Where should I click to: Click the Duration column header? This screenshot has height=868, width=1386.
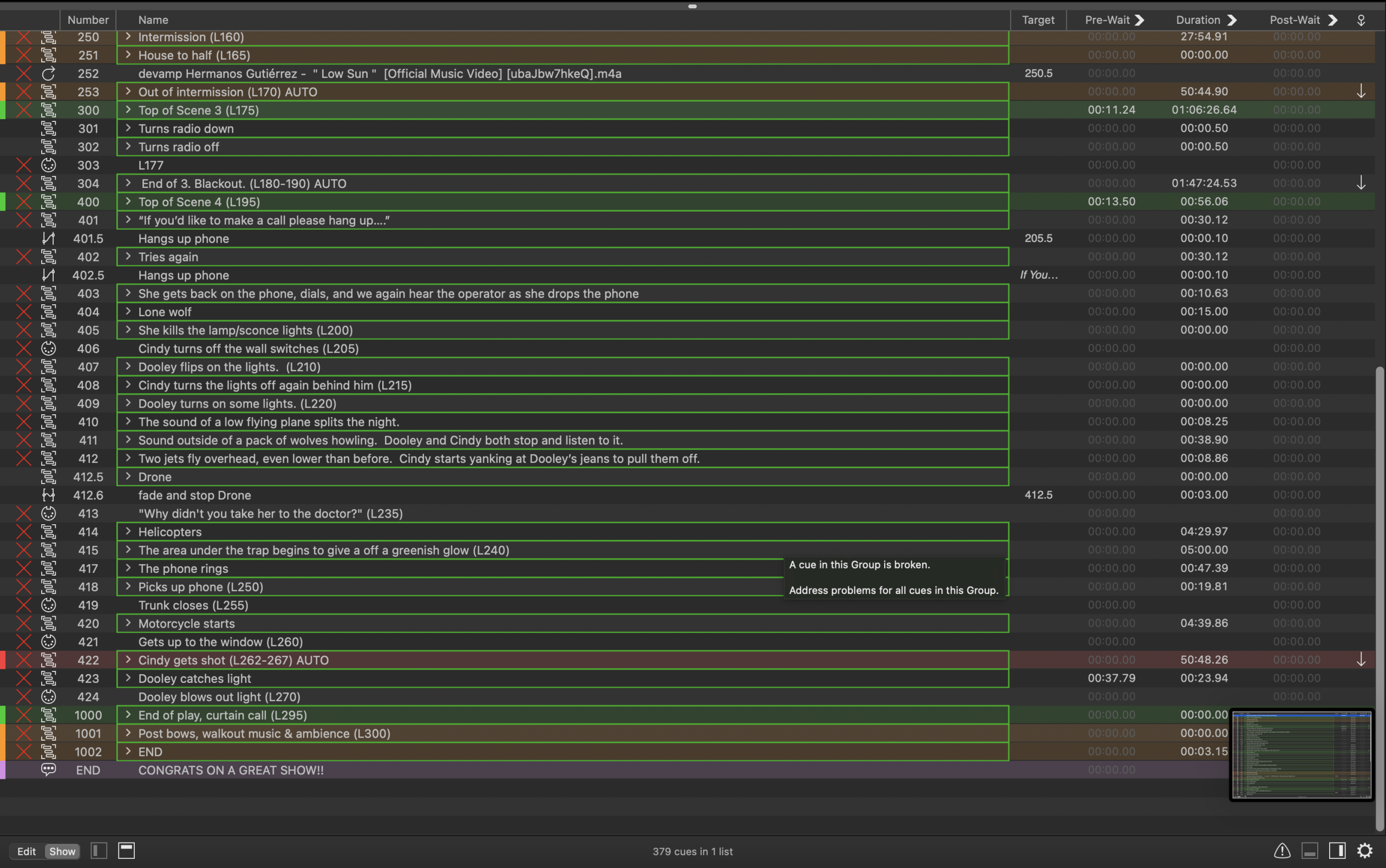coord(1198,20)
